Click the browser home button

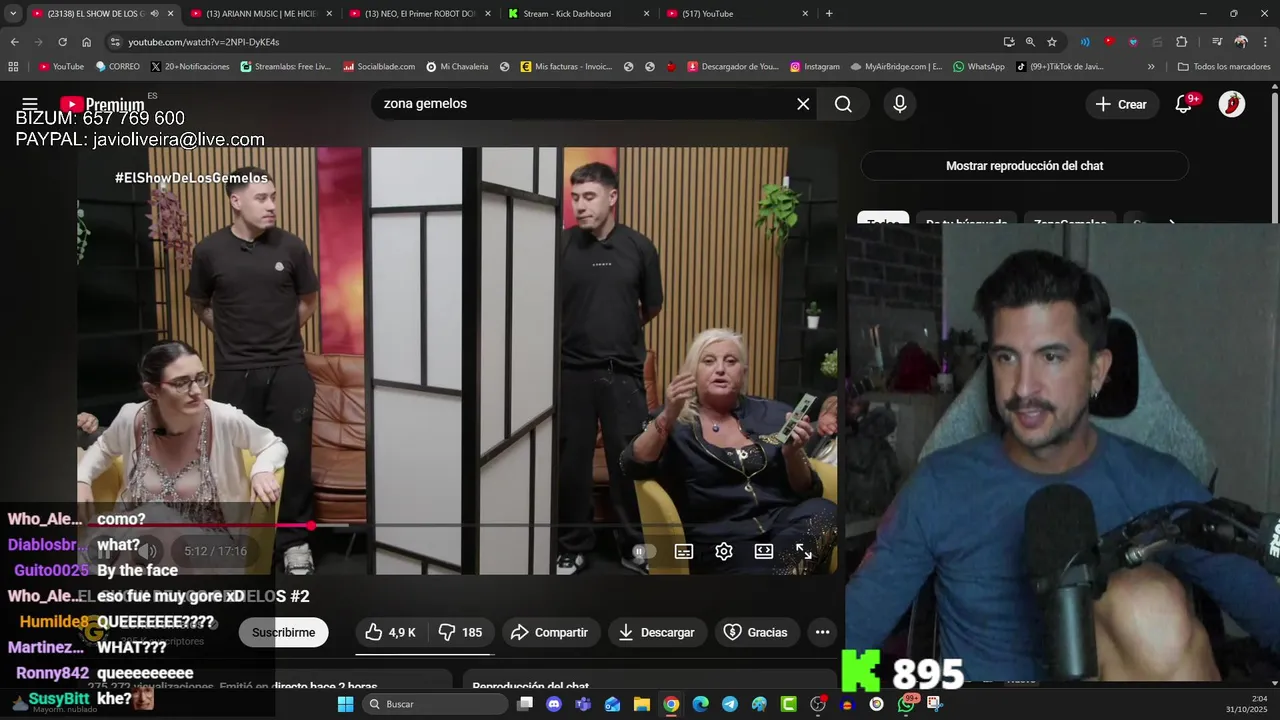[87, 42]
